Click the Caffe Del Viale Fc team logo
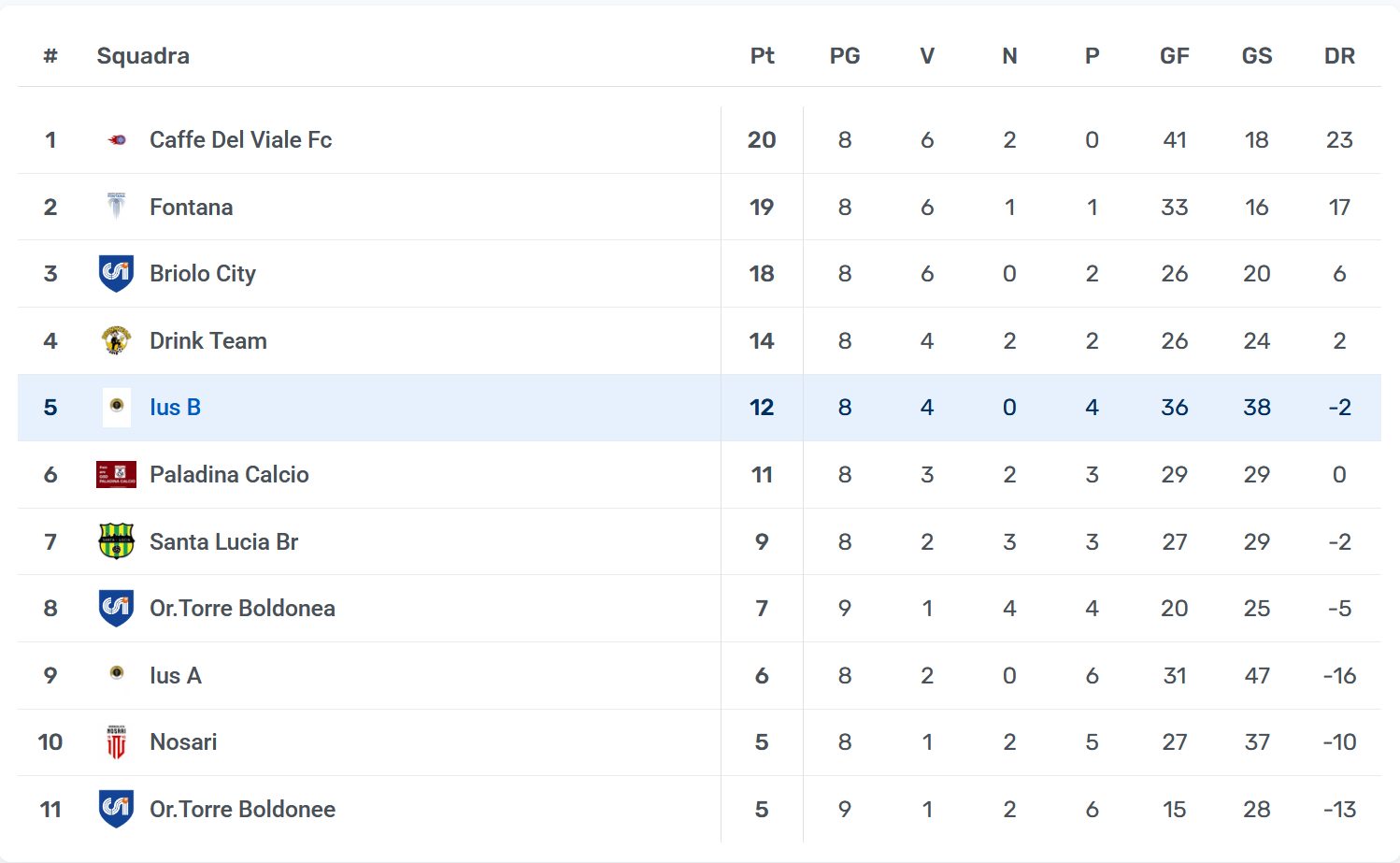Image resolution: width=1400 pixels, height=863 pixels. click(x=117, y=140)
